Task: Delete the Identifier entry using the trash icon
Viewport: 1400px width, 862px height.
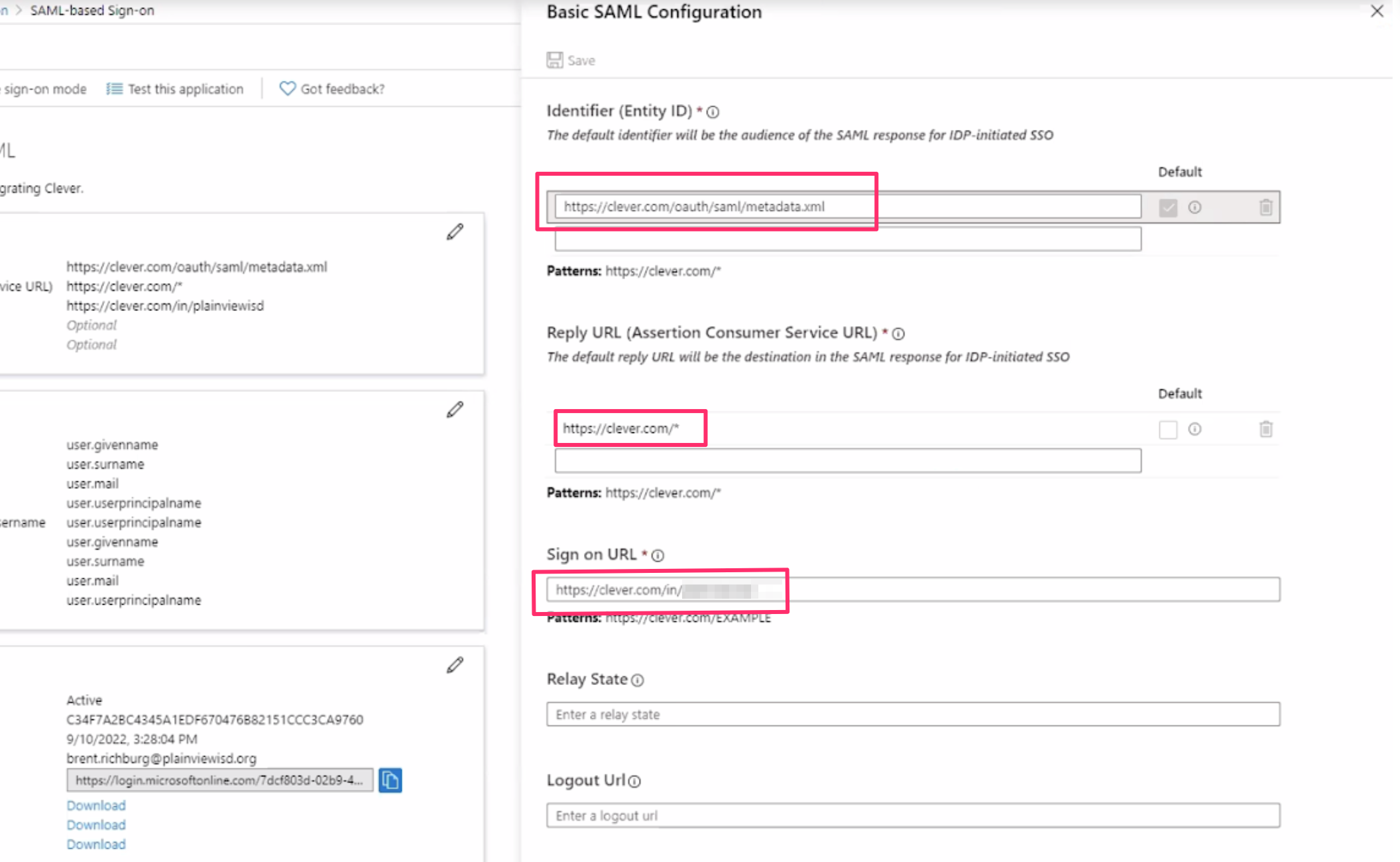Action: point(1266,207)
